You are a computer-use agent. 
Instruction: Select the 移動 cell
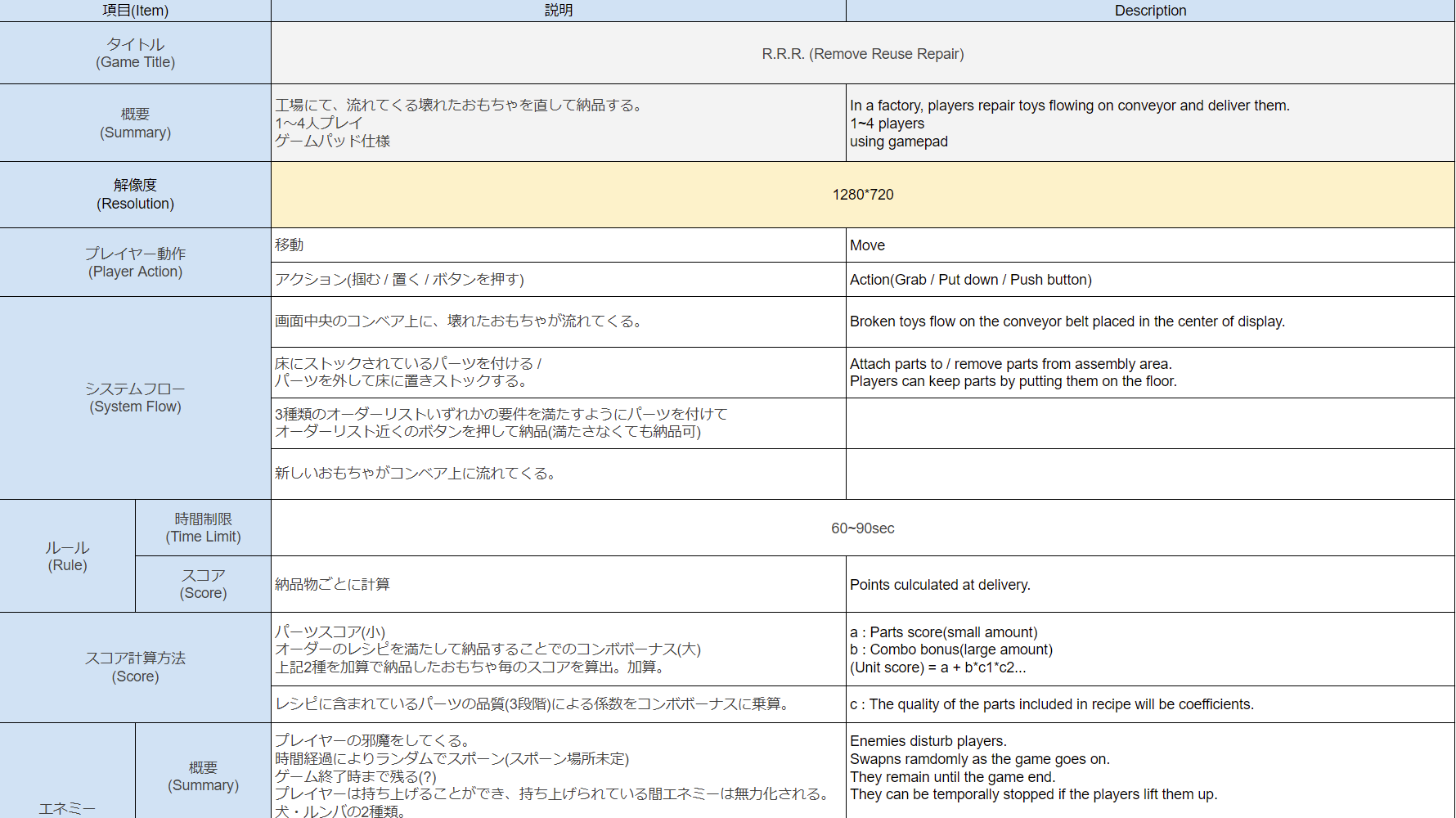coord(559,245)
